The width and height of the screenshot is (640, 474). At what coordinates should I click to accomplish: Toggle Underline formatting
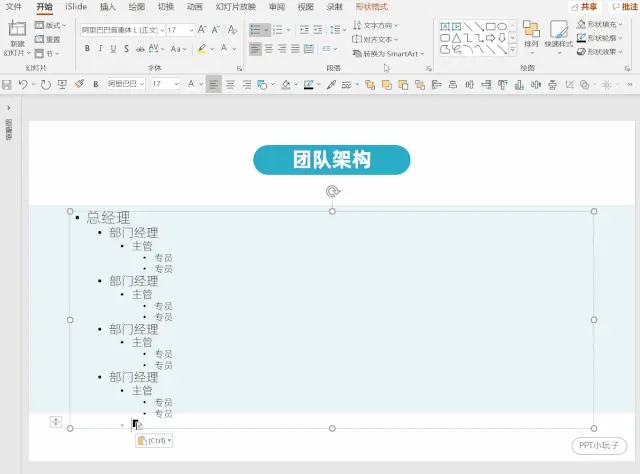113,49
